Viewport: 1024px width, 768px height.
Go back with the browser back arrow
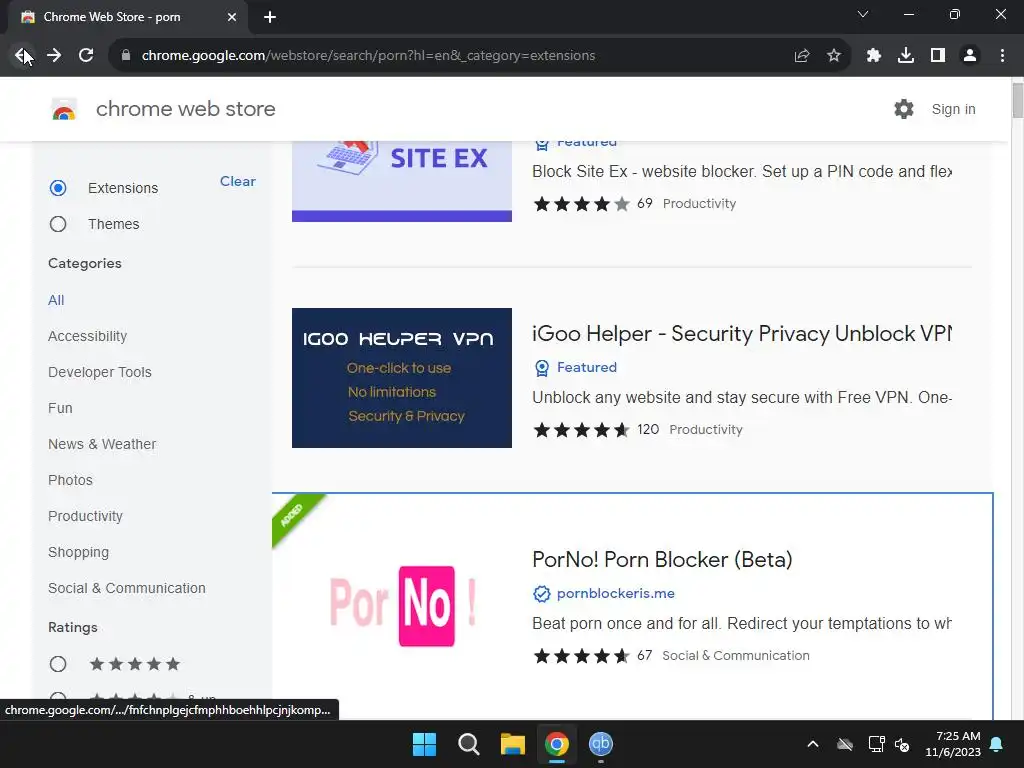coord(23,56)
